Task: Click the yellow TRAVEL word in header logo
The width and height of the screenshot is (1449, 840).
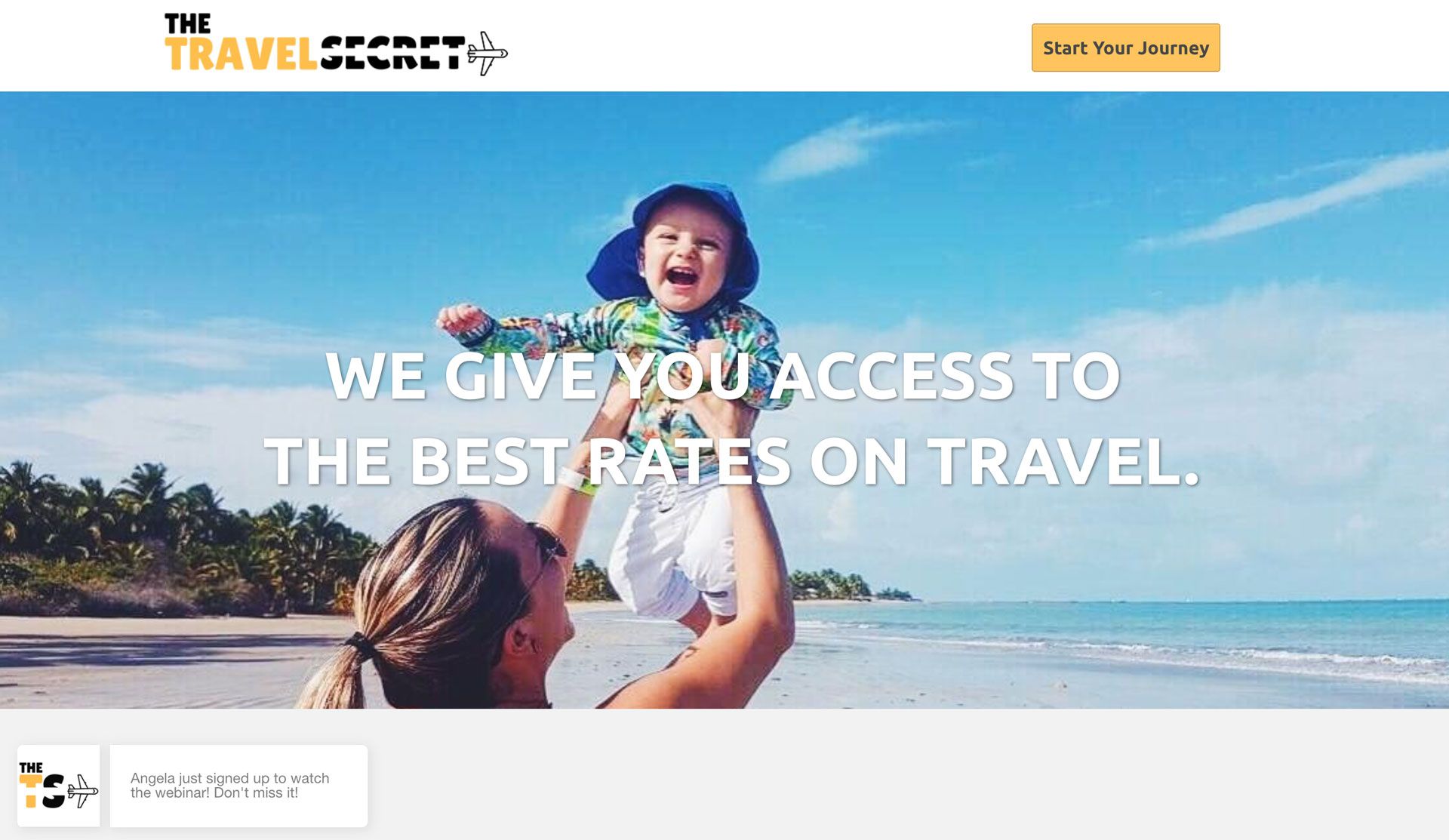Action: click(241, 54)
